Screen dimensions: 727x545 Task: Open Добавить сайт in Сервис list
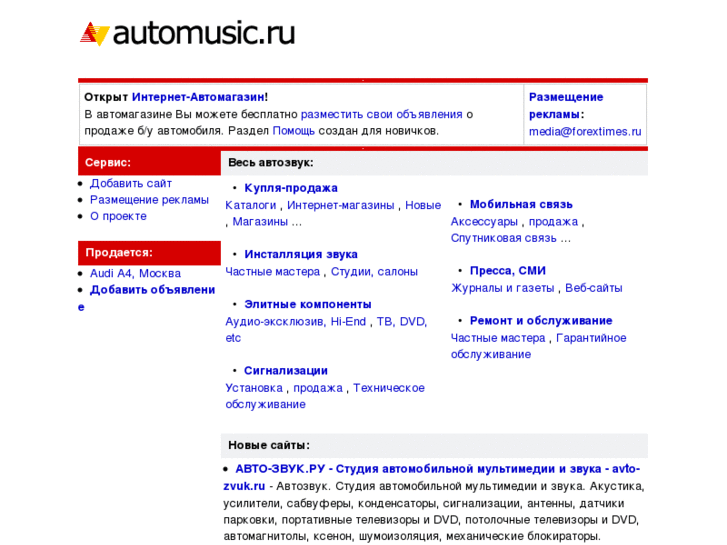point(131,184)
